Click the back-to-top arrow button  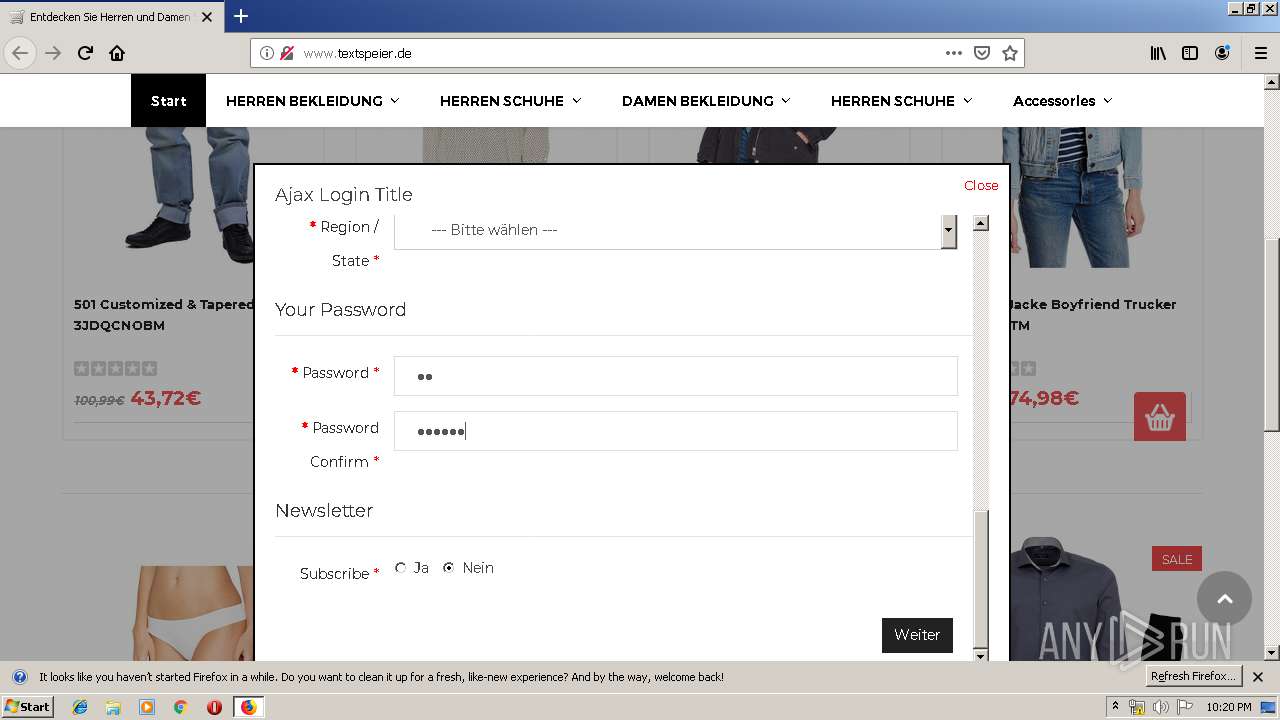[x=1224, y=599]
